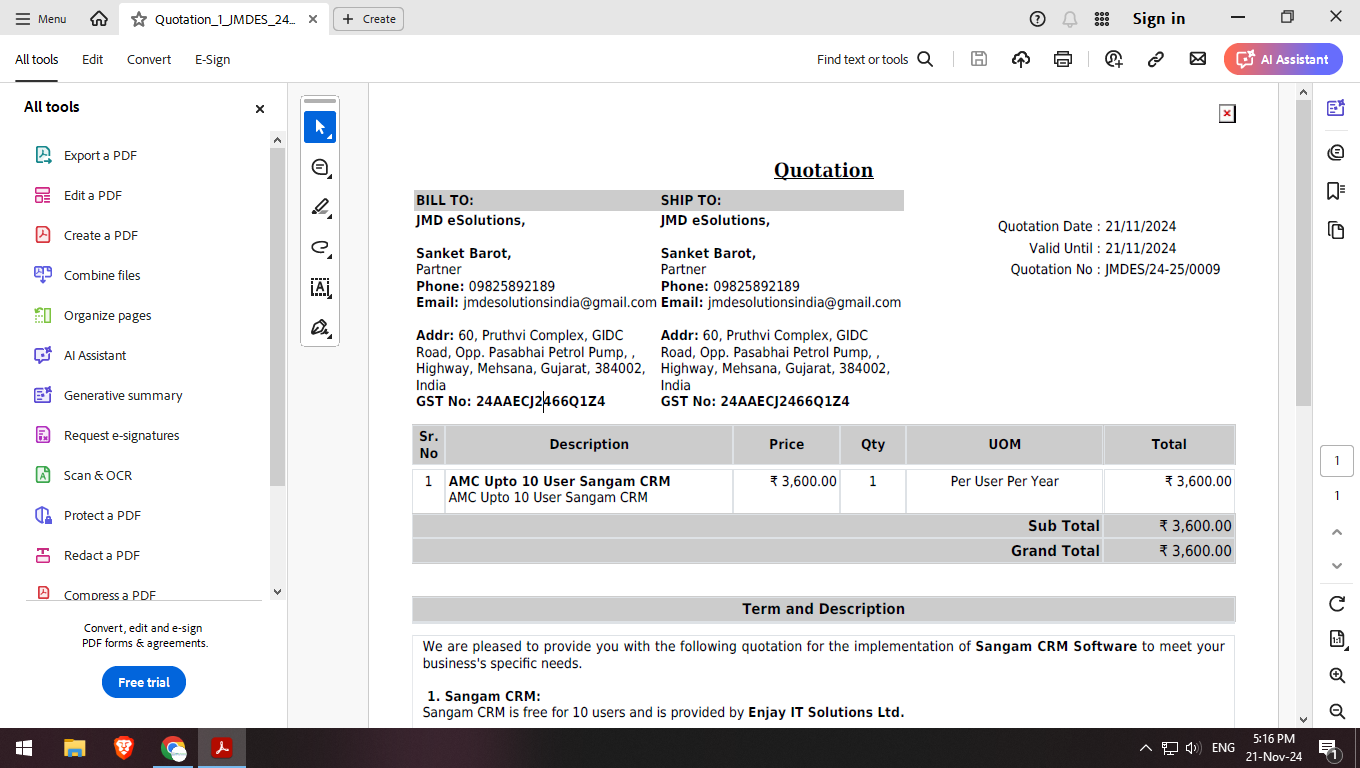Click Sign in

coord(1159,19)
